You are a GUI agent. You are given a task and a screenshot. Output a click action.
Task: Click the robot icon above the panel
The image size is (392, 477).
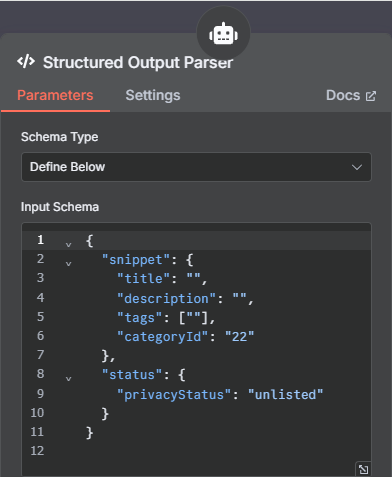click(223, 34)
